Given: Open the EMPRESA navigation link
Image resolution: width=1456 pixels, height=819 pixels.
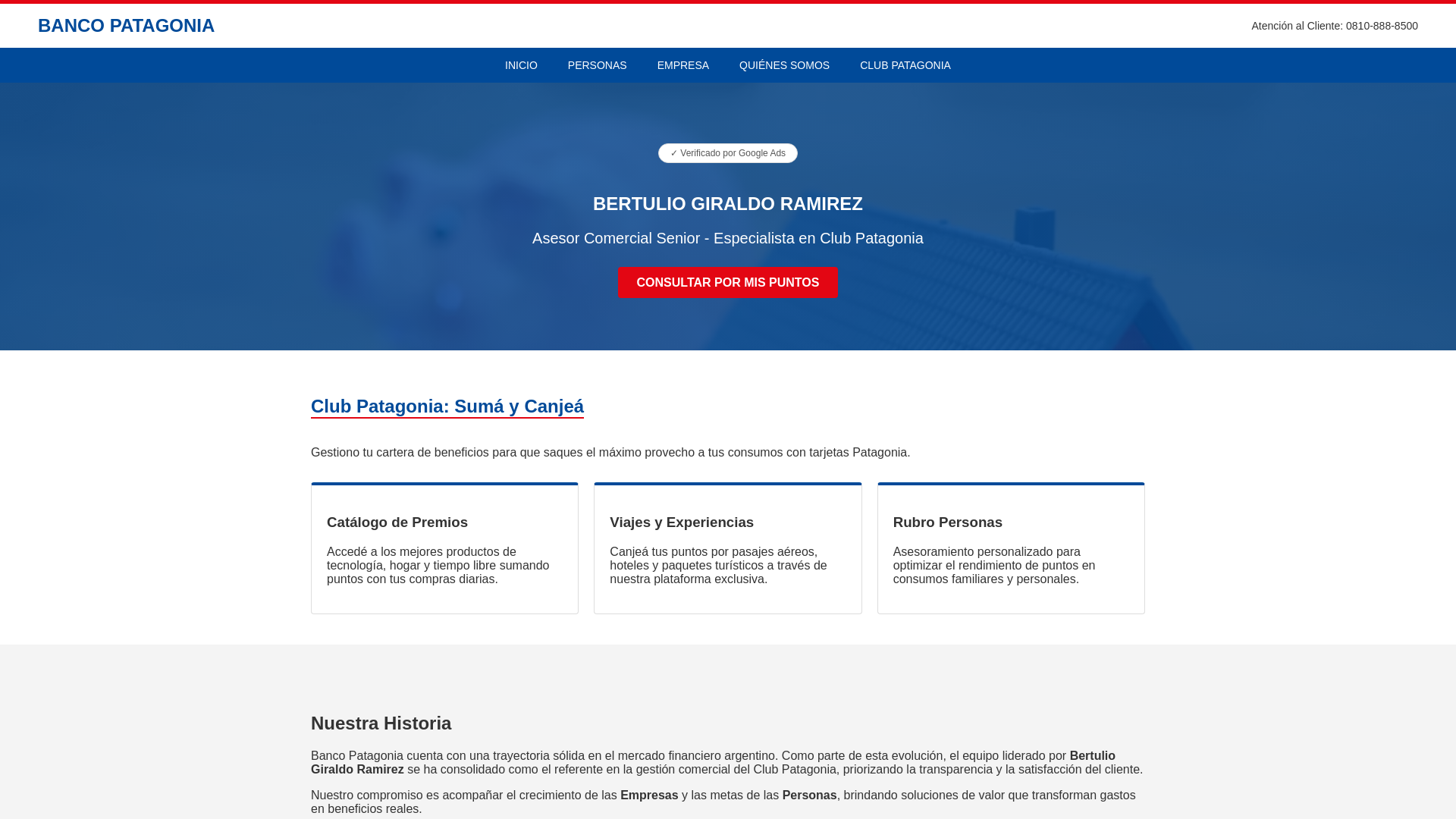Looking at the screenshot, I should point(682,65).
